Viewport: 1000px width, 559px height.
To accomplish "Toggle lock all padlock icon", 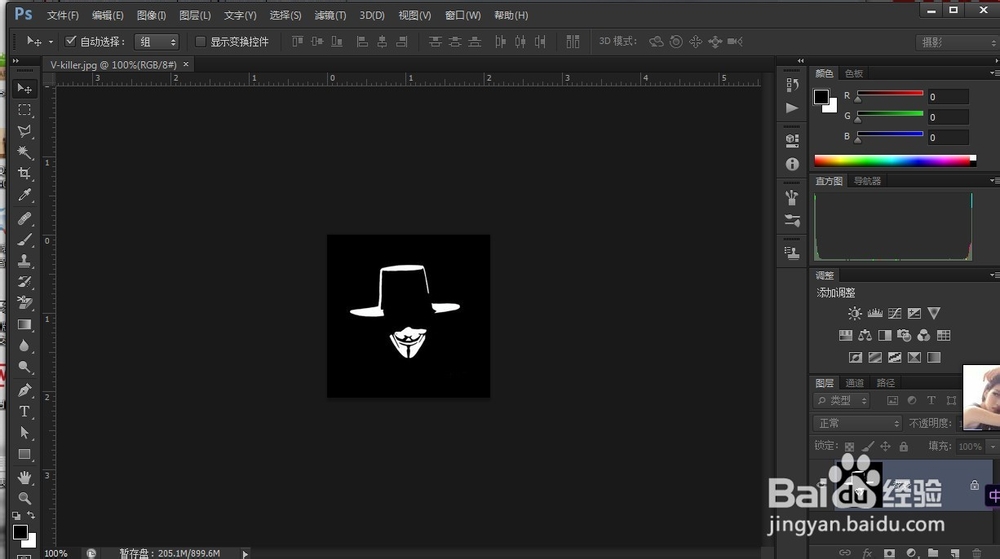I will coord(904,446).
